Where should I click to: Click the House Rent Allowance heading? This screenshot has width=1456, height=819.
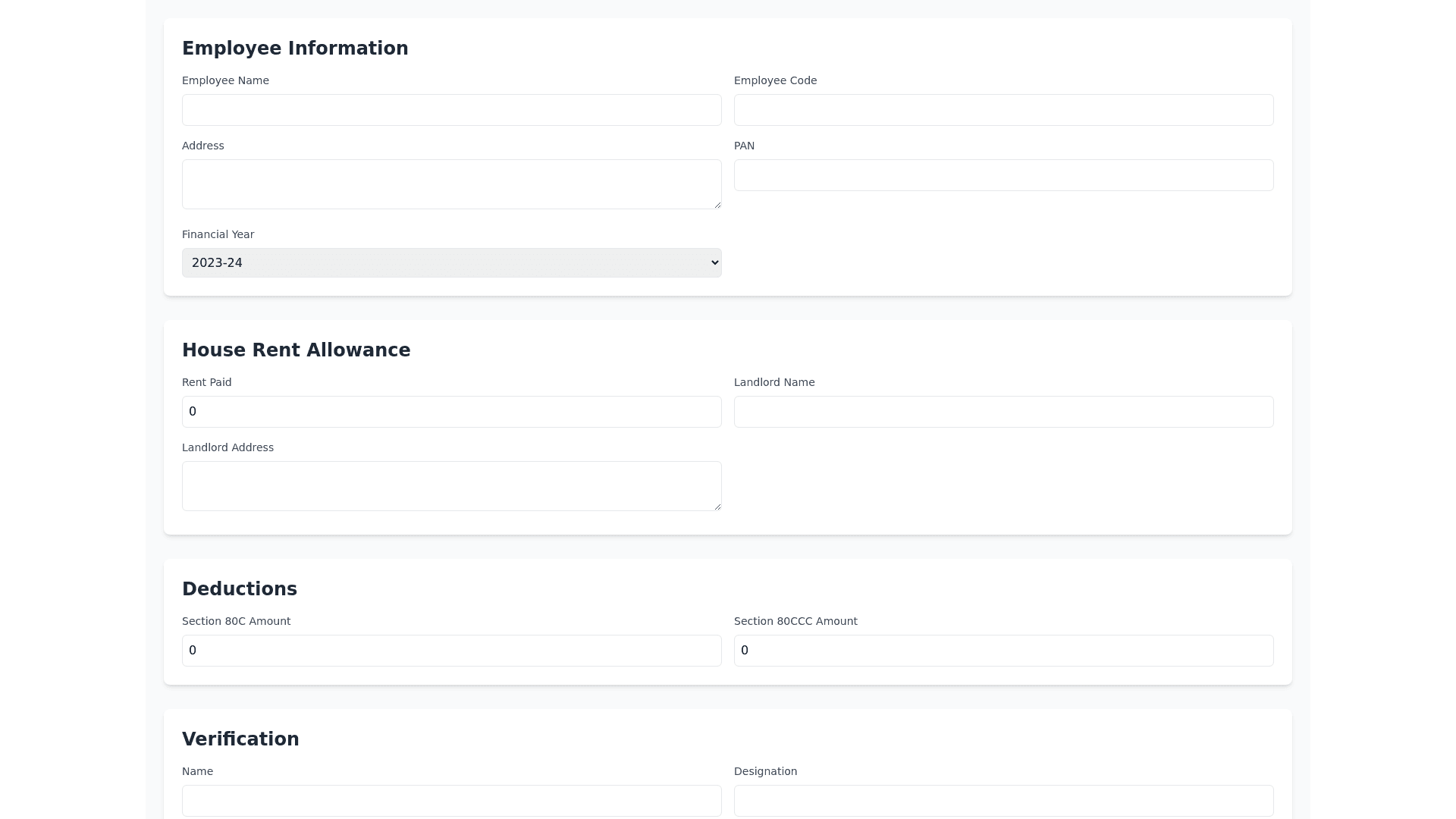pyautogui.click(x=296, y=350)
